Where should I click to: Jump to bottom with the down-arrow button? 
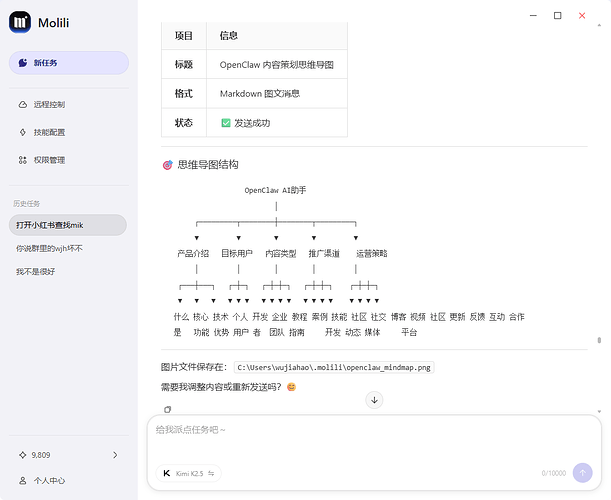coord(374,400)
